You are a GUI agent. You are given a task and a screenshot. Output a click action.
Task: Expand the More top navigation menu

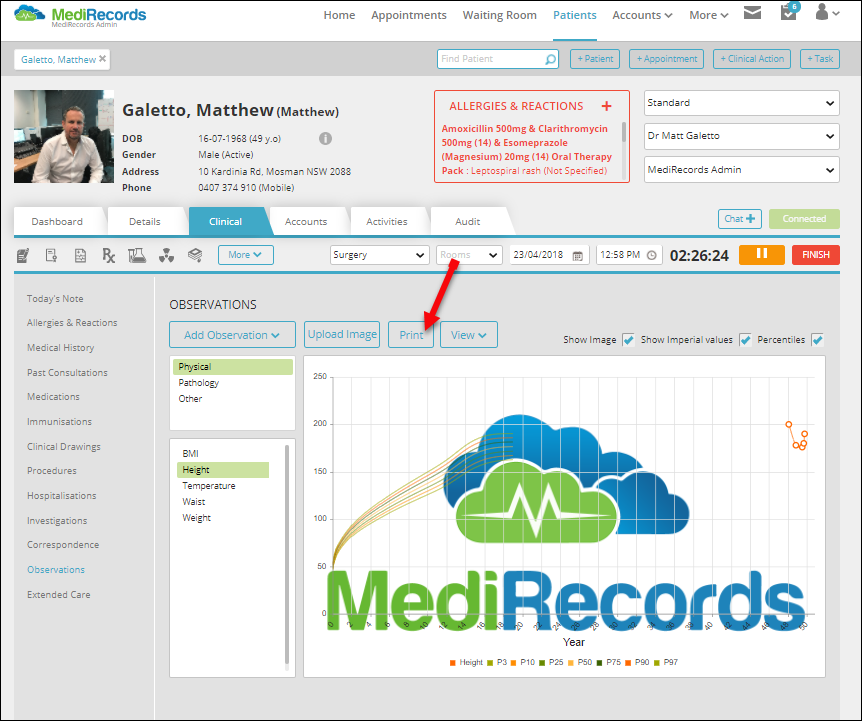[709, 15]
